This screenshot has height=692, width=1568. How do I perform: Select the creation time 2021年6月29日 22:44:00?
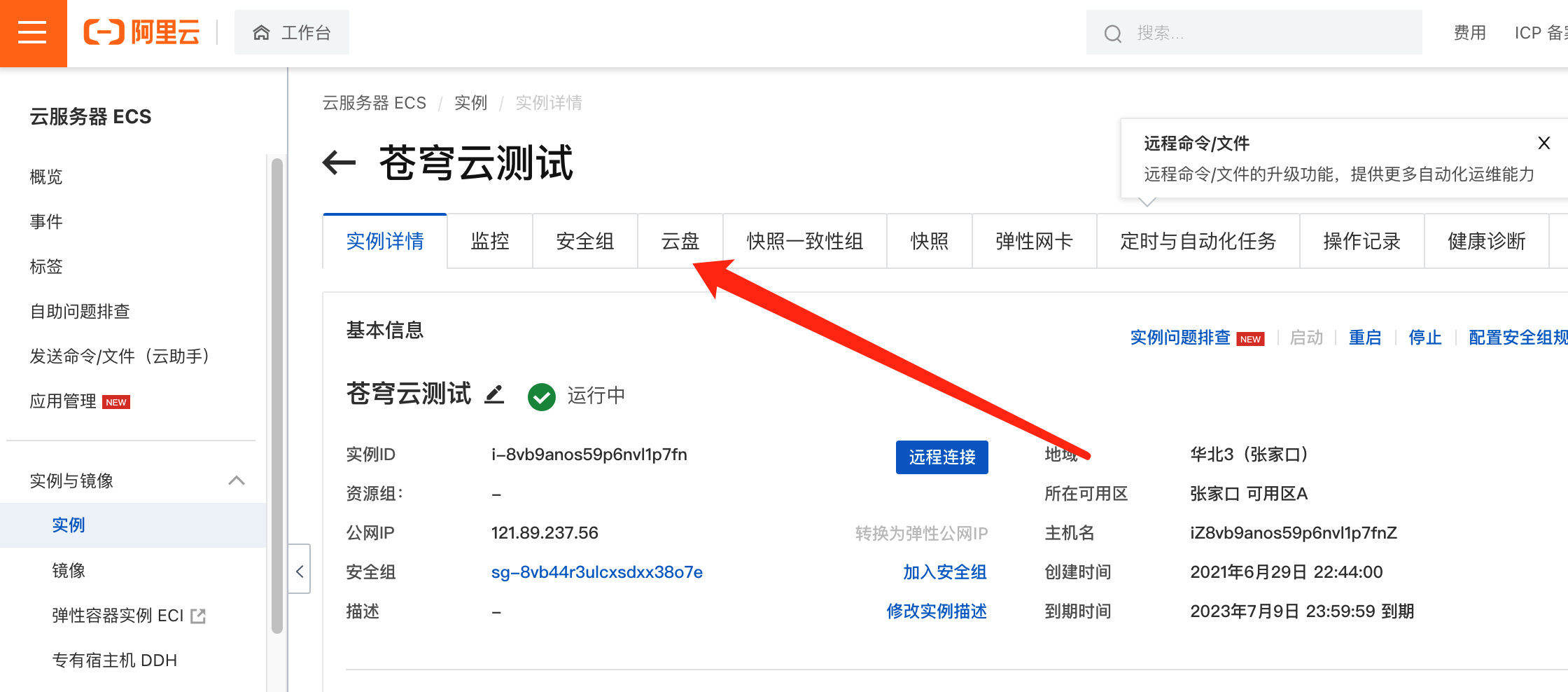coord(1287,572)
